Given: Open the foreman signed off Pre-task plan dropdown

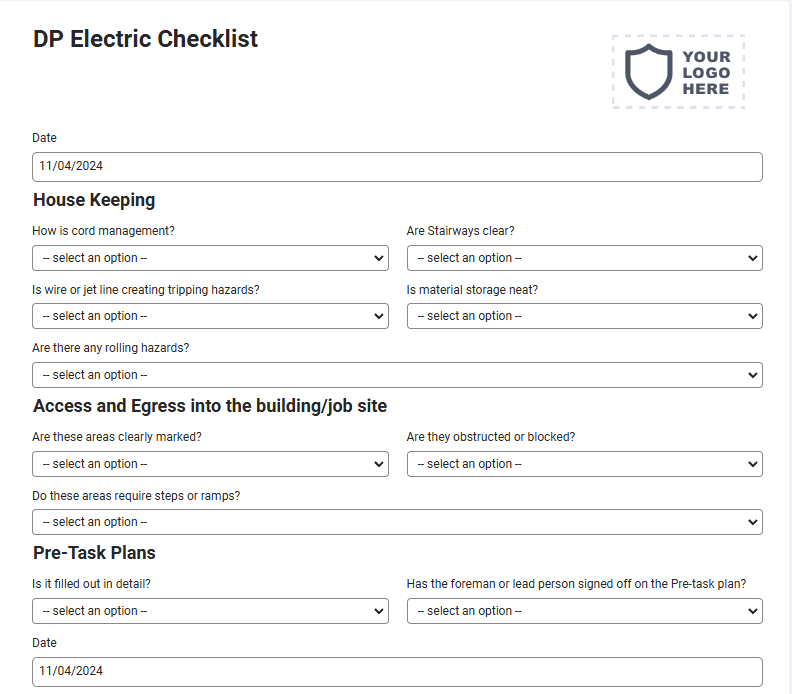Looking at the screenshot, I should [x=584, y=611].
